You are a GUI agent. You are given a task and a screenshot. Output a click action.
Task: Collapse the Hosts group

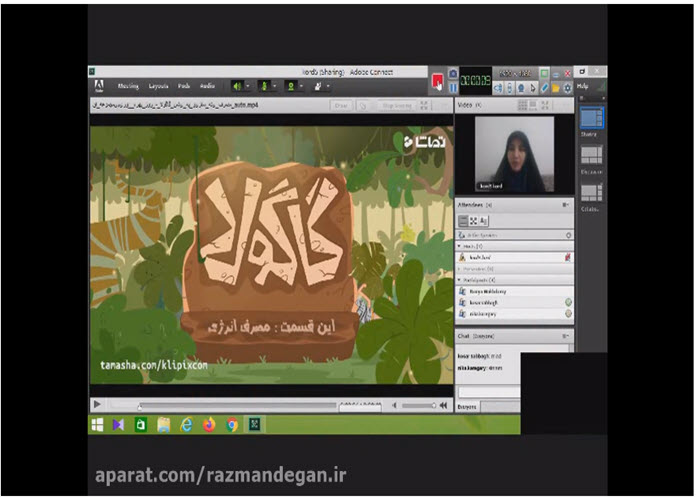tap(459, 246)
